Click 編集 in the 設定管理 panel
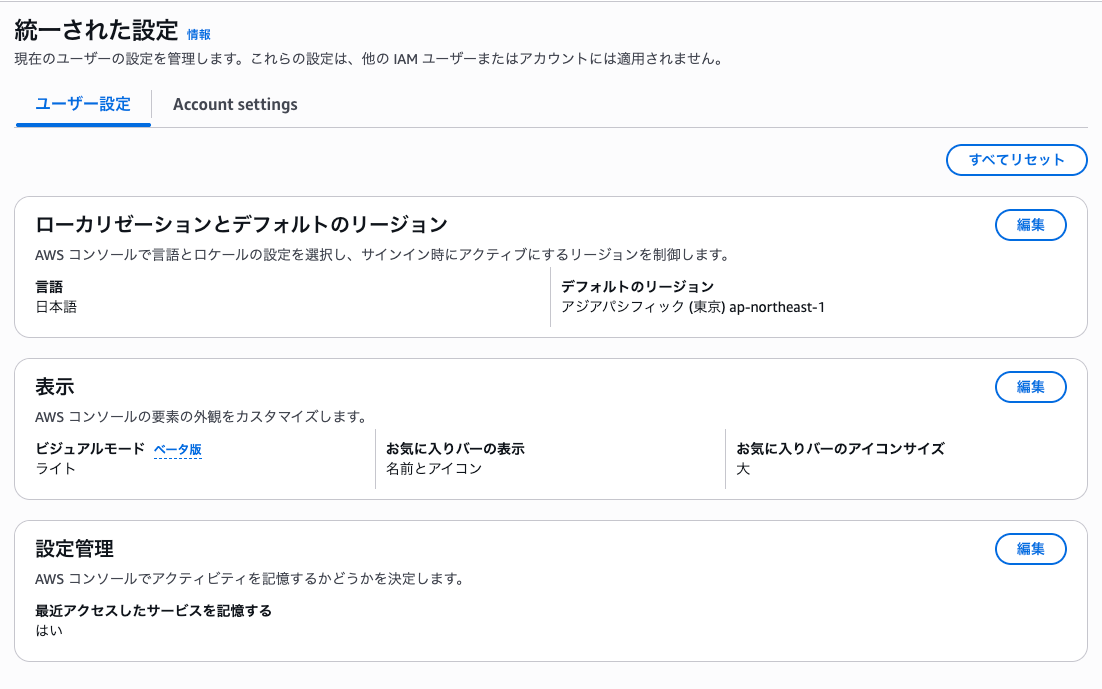 tap(1030, 548)
